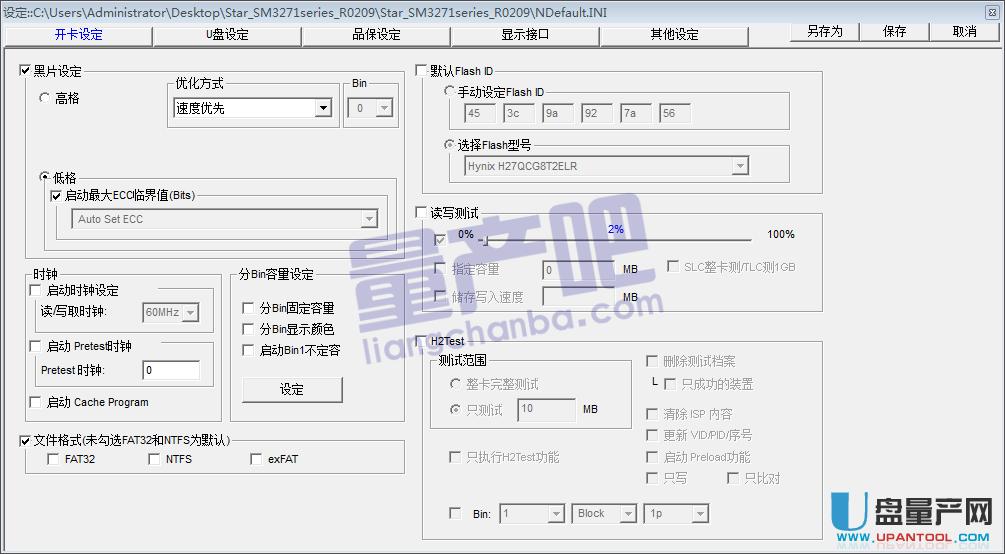The width and height of the screenshot is (1005, 554).
Task: Tick the exFAT file format checkbox
Action: pyautogui.click(x=257, y=460)
